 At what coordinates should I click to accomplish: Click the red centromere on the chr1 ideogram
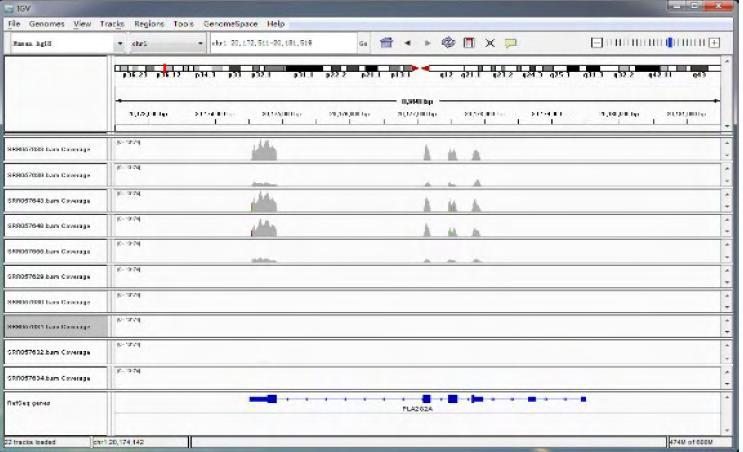(421, 69)
